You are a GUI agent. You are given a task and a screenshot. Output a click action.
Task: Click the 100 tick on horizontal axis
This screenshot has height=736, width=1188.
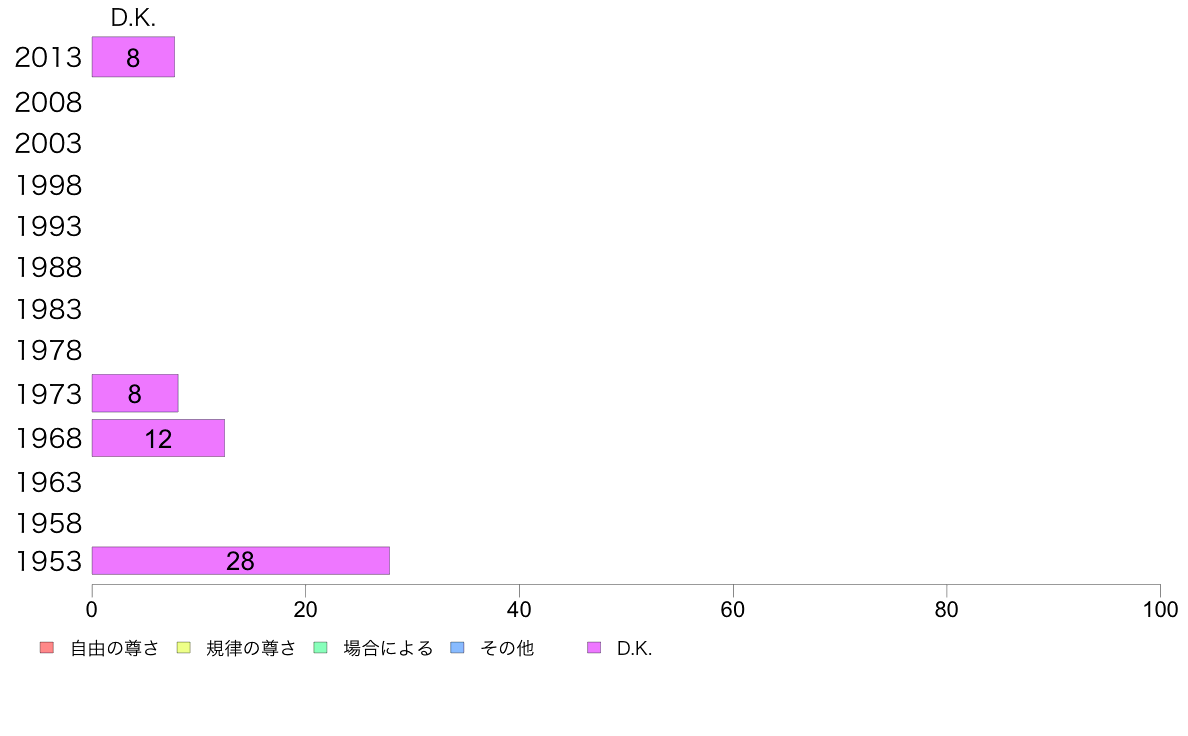[1160, 609]
